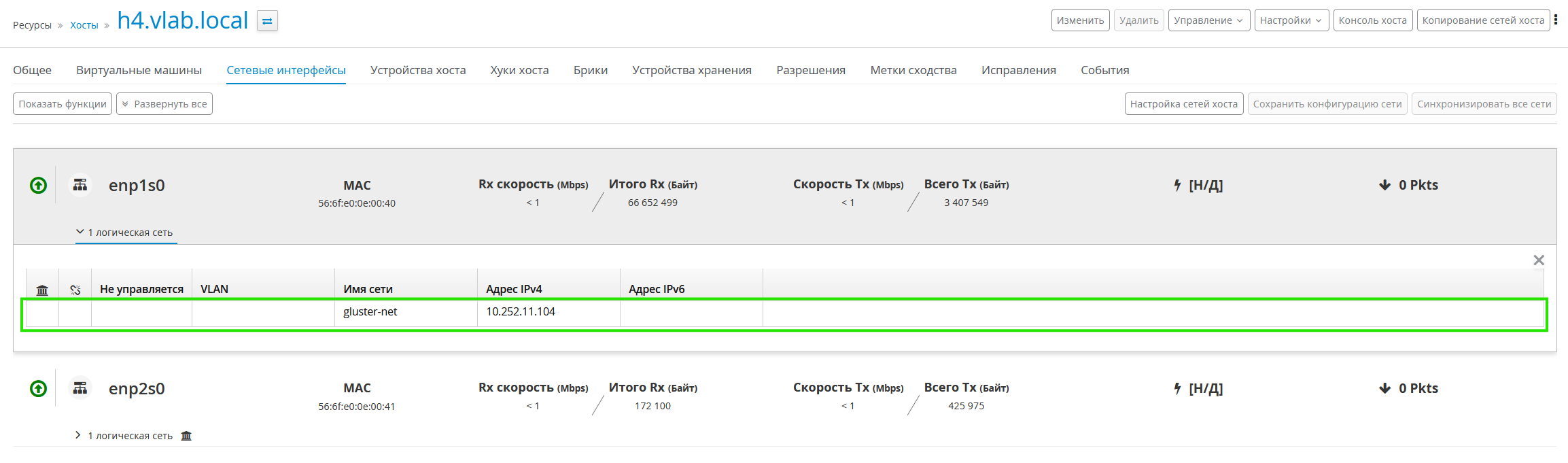Collapse enp1s0 logical network list
Screen dimensions: 1568x463
point(126,233)
